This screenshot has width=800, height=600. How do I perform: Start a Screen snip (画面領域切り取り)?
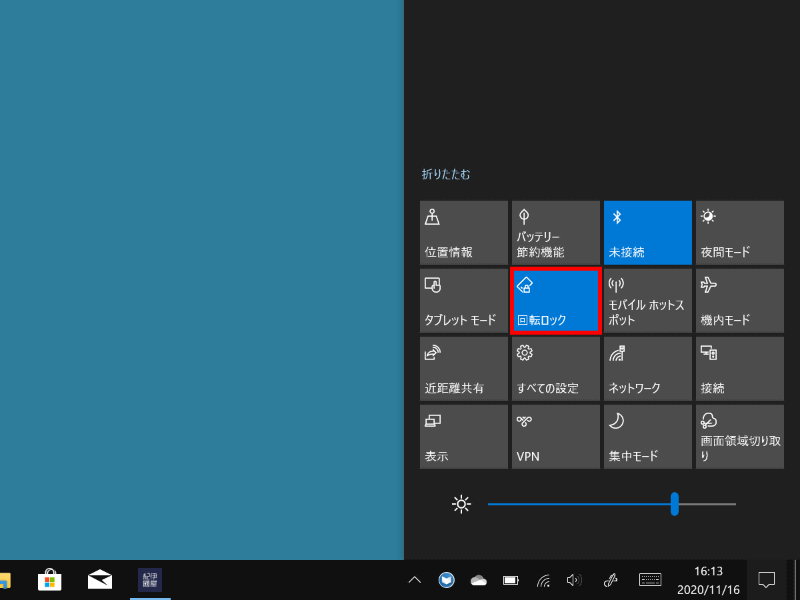(x=739, y=436)
